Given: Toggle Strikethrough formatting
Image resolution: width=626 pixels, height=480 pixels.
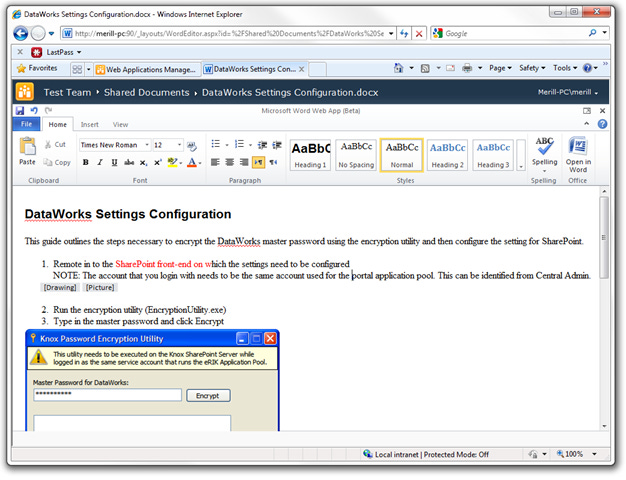Looking at the screenshot, I should (x=129, y=162).
